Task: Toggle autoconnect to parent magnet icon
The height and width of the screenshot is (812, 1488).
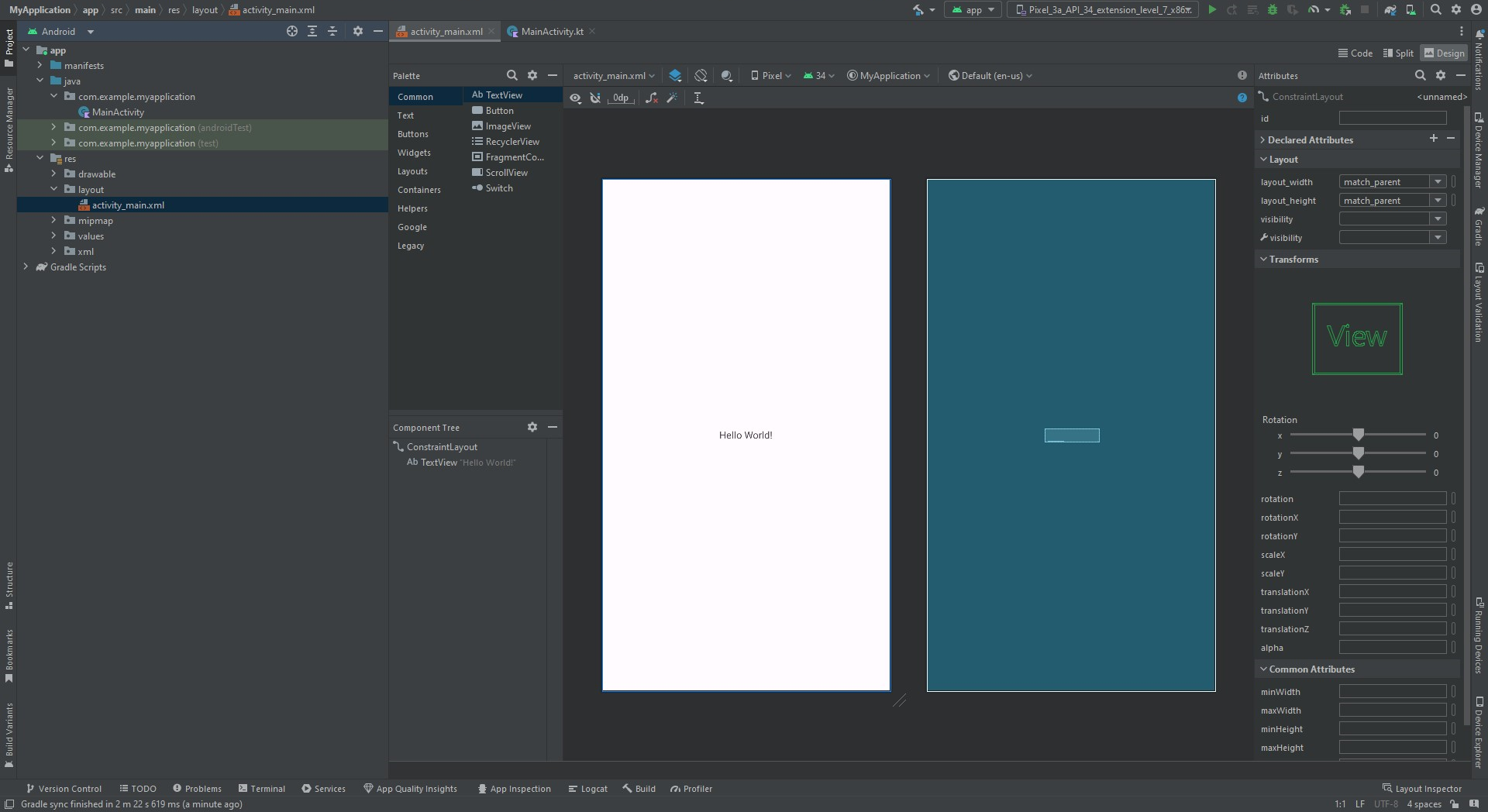Action: 595,98
